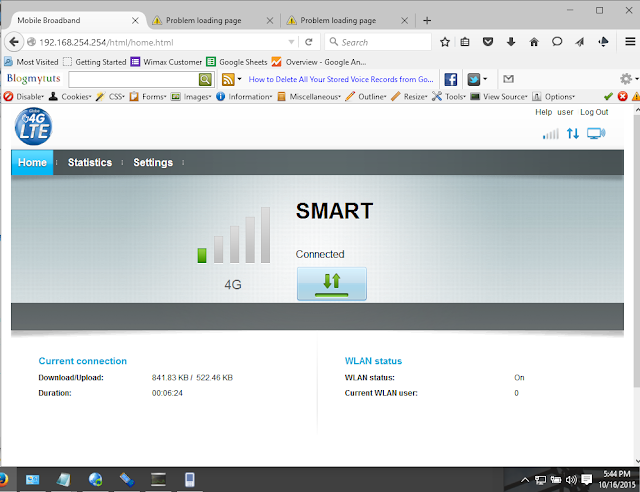Screen dimensions: 640x492
Task: Open the How to Delete Voice Records link
Action: tap(341, 79)
